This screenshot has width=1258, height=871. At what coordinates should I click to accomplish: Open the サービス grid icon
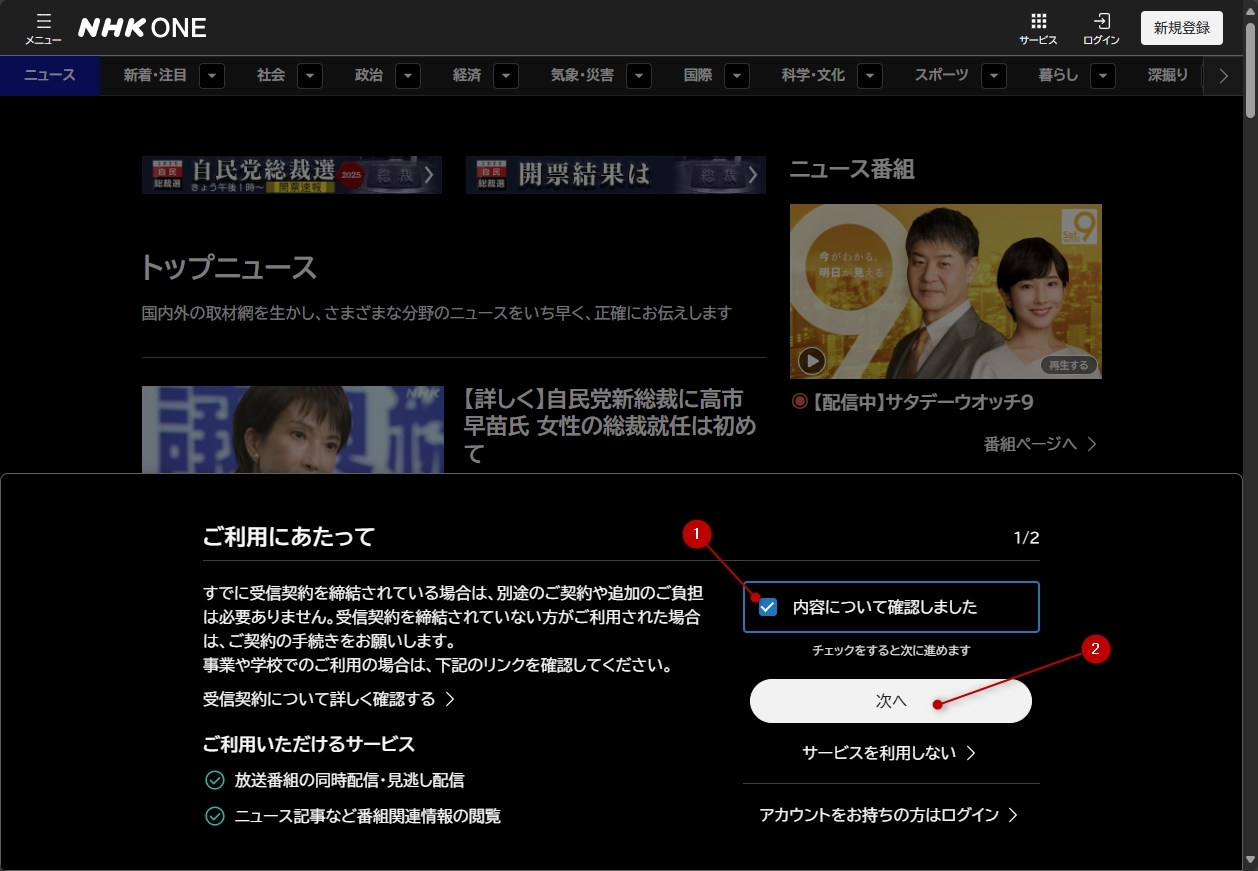[x=1038, y=28]
